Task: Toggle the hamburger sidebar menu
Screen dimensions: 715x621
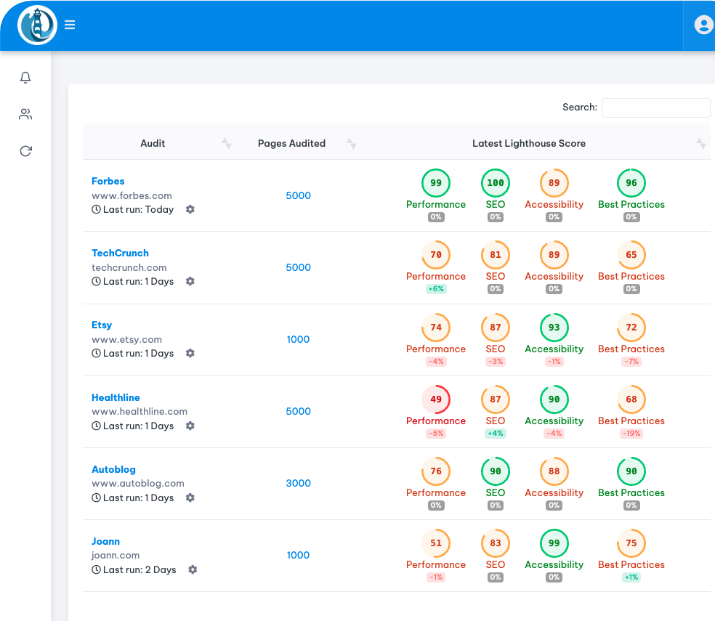Action: point(70,25)
